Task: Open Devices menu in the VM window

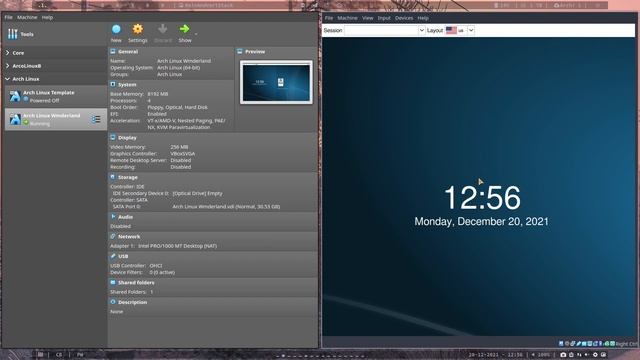Action: pyautogui.click(x=404, y=18)
